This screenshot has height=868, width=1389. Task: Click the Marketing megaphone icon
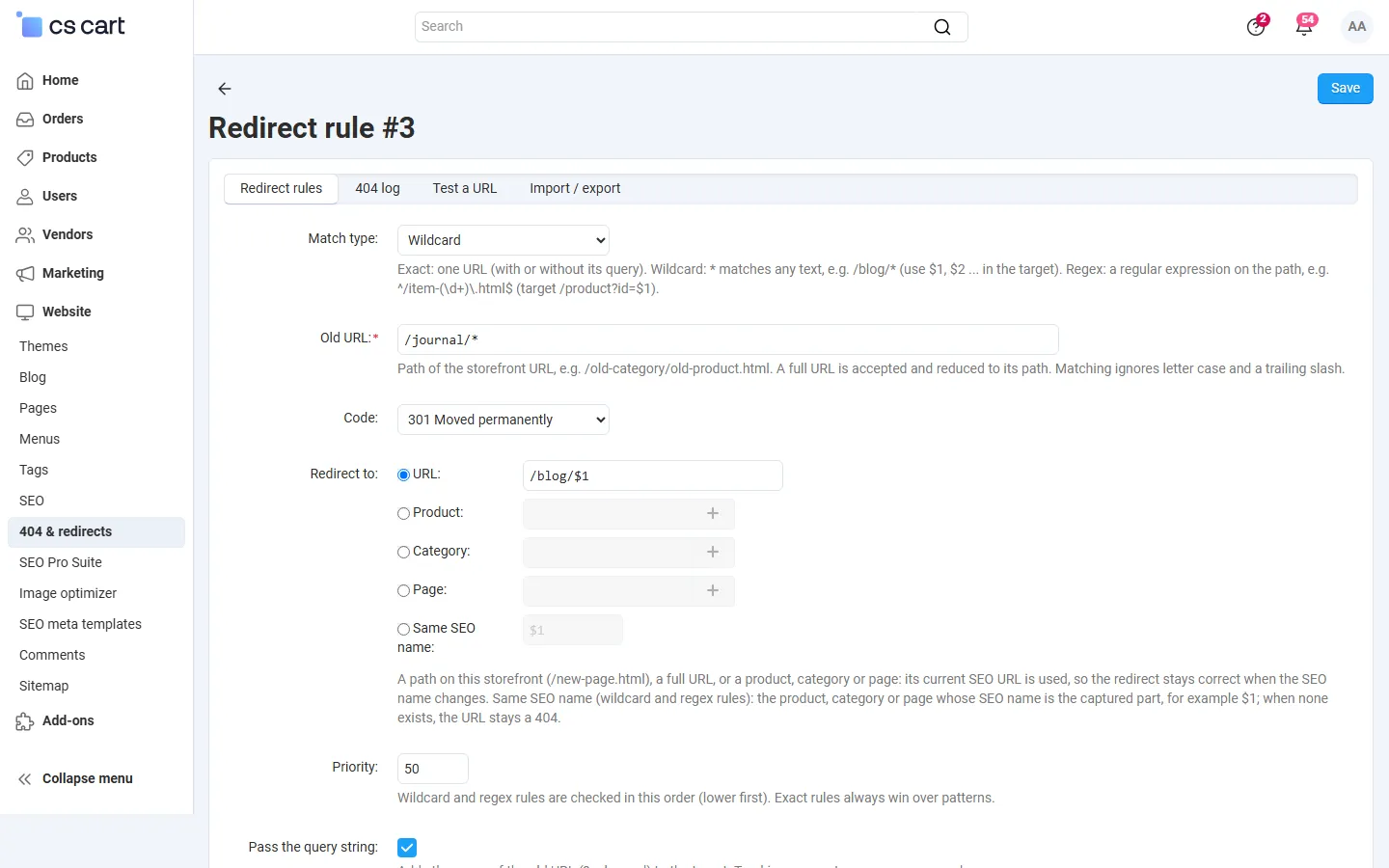point(25,274)
